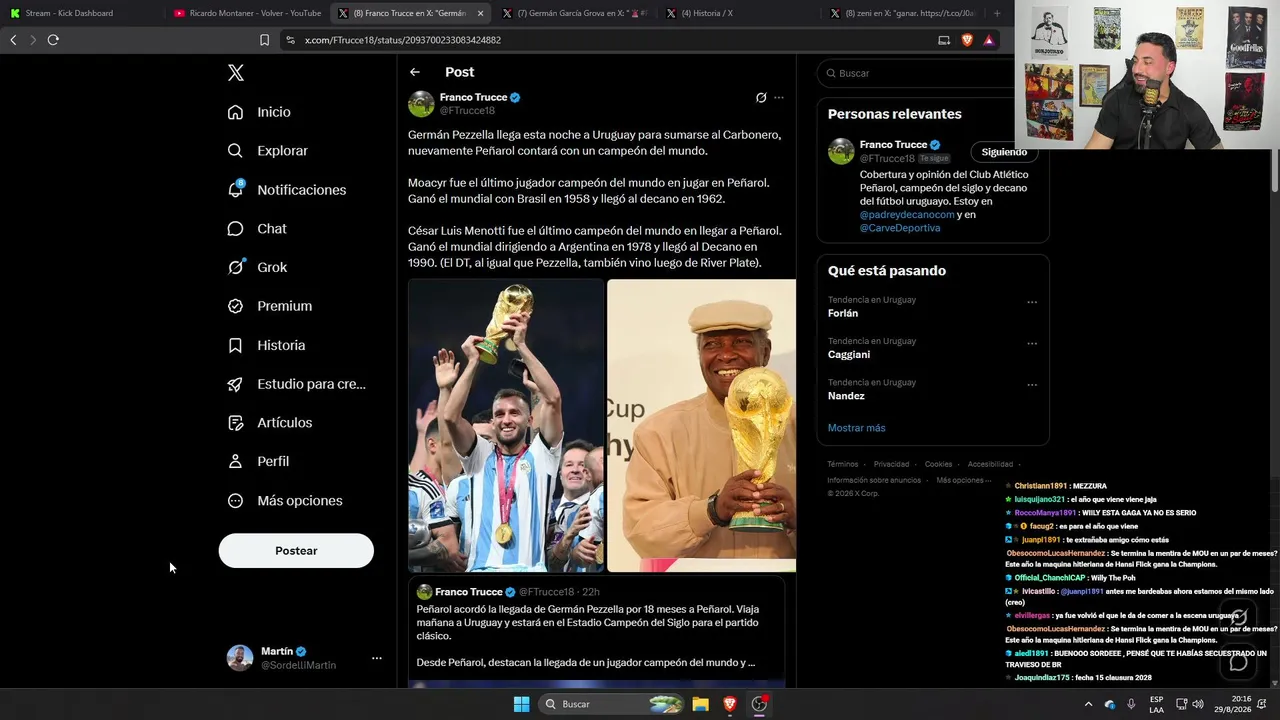Open the Windows Start menu
The height and width of the screenshot is (720, 1280).
click(x=521, y=704)
